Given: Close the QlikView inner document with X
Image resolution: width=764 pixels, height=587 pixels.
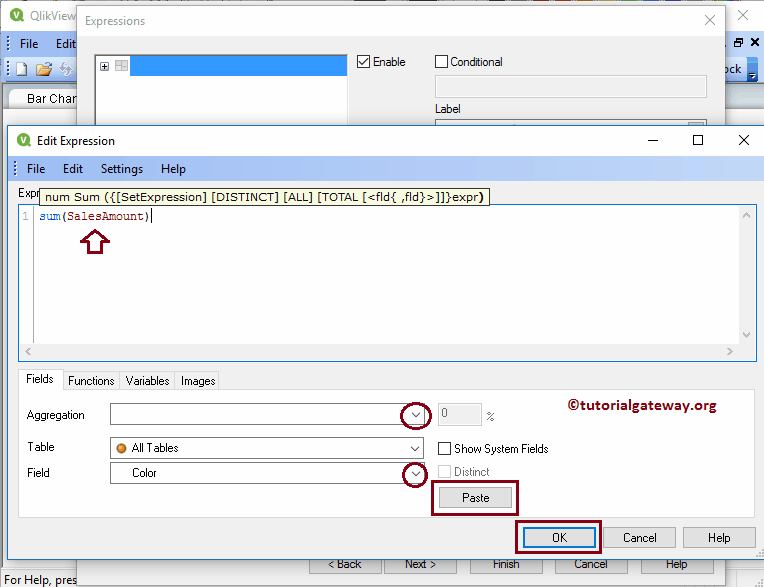Looking at the screenshot, I should [755, 42].
